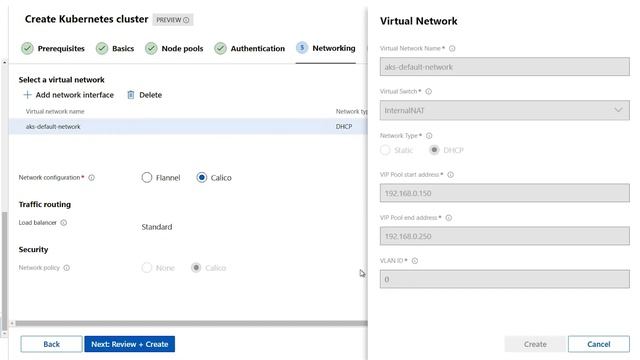Choose None for network policy

[147, 268]
